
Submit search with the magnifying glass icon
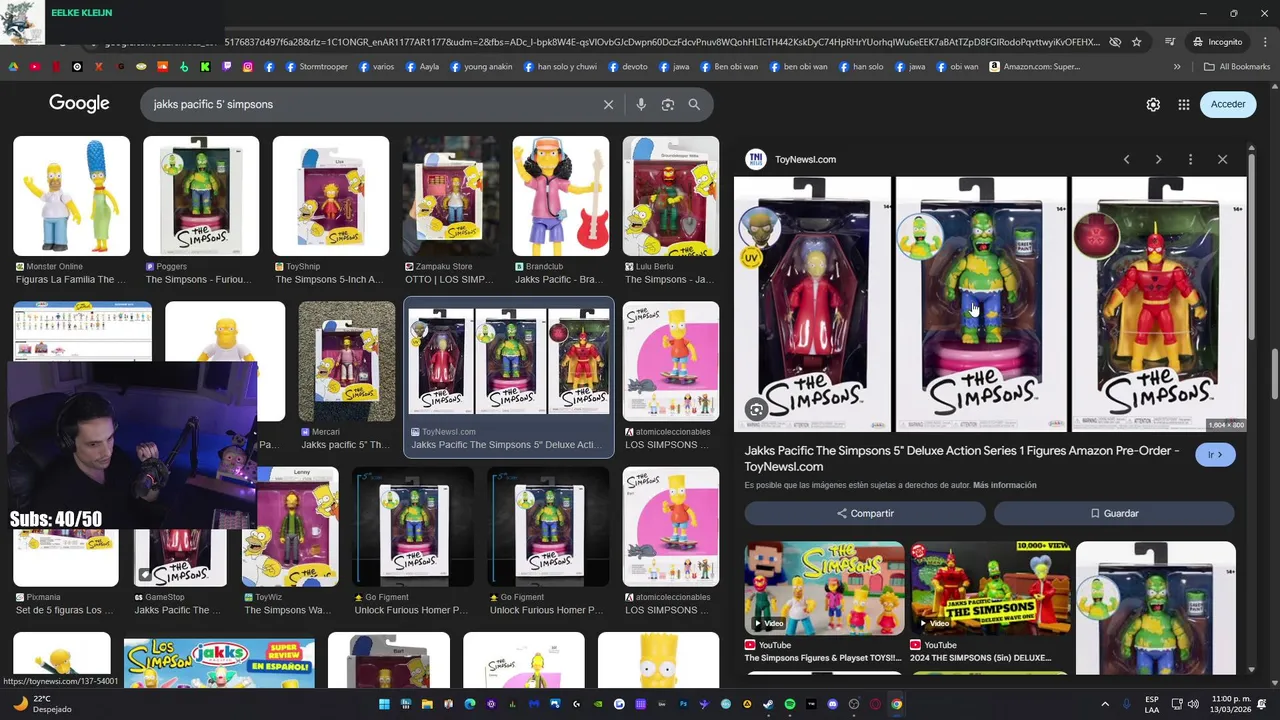point(694,104)
